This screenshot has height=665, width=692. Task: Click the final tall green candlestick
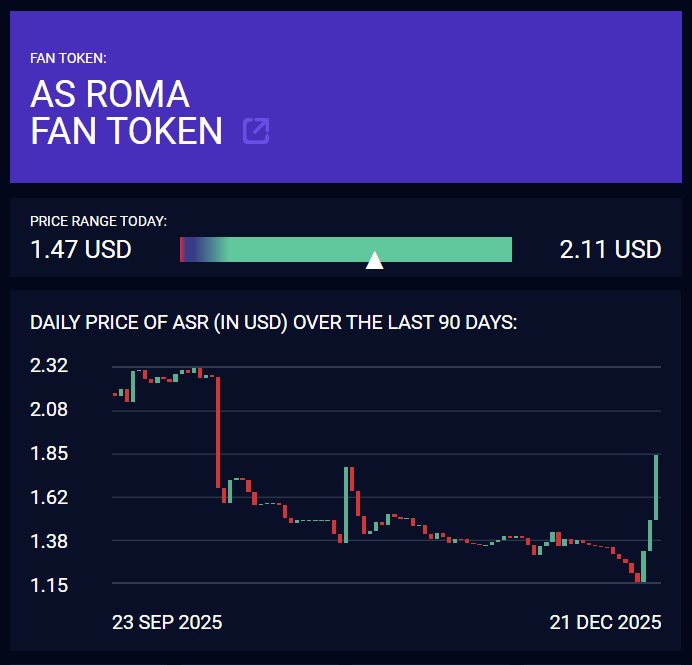pos(656,487)
